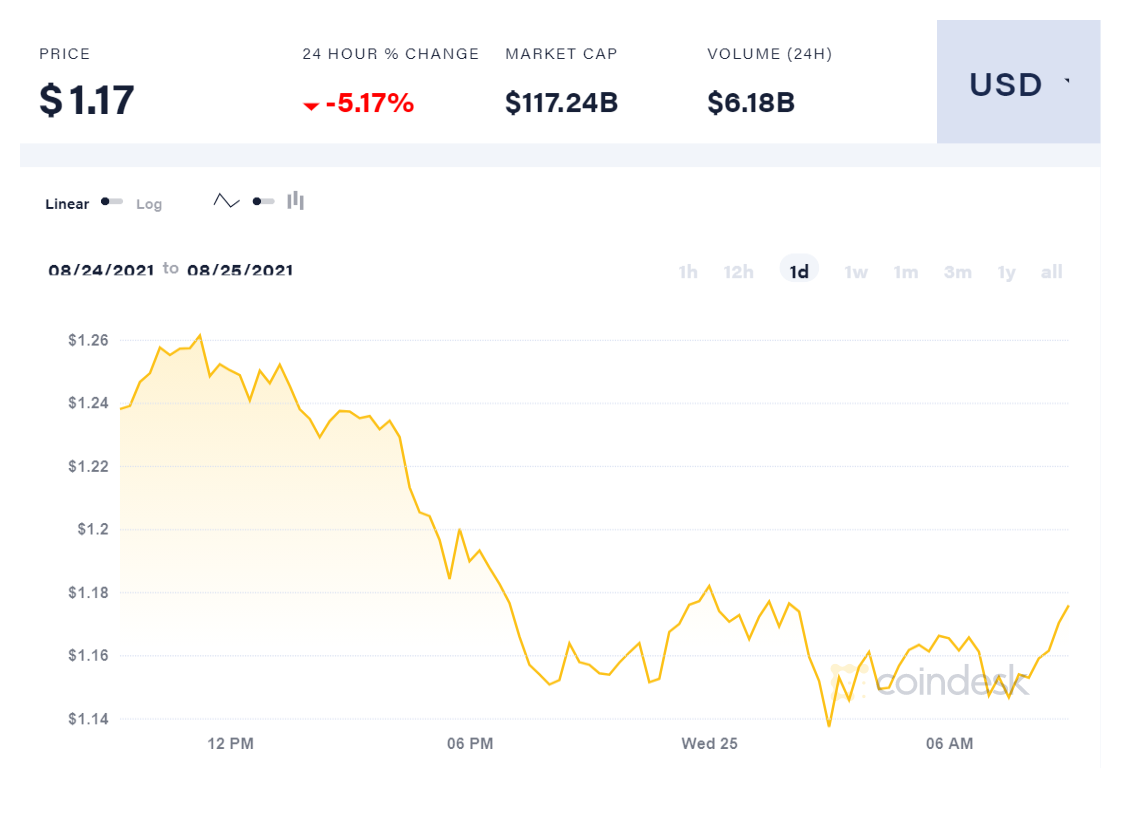Click the end date 08/25/2021
The height and width of the screenshot is (828, 1121).
coord(240,271)
